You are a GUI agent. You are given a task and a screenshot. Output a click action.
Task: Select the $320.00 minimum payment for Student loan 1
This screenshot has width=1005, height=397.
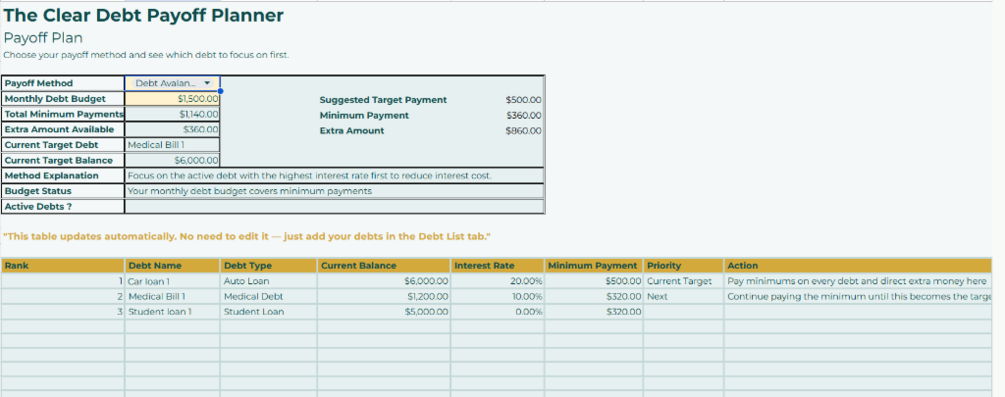[594, 312]
